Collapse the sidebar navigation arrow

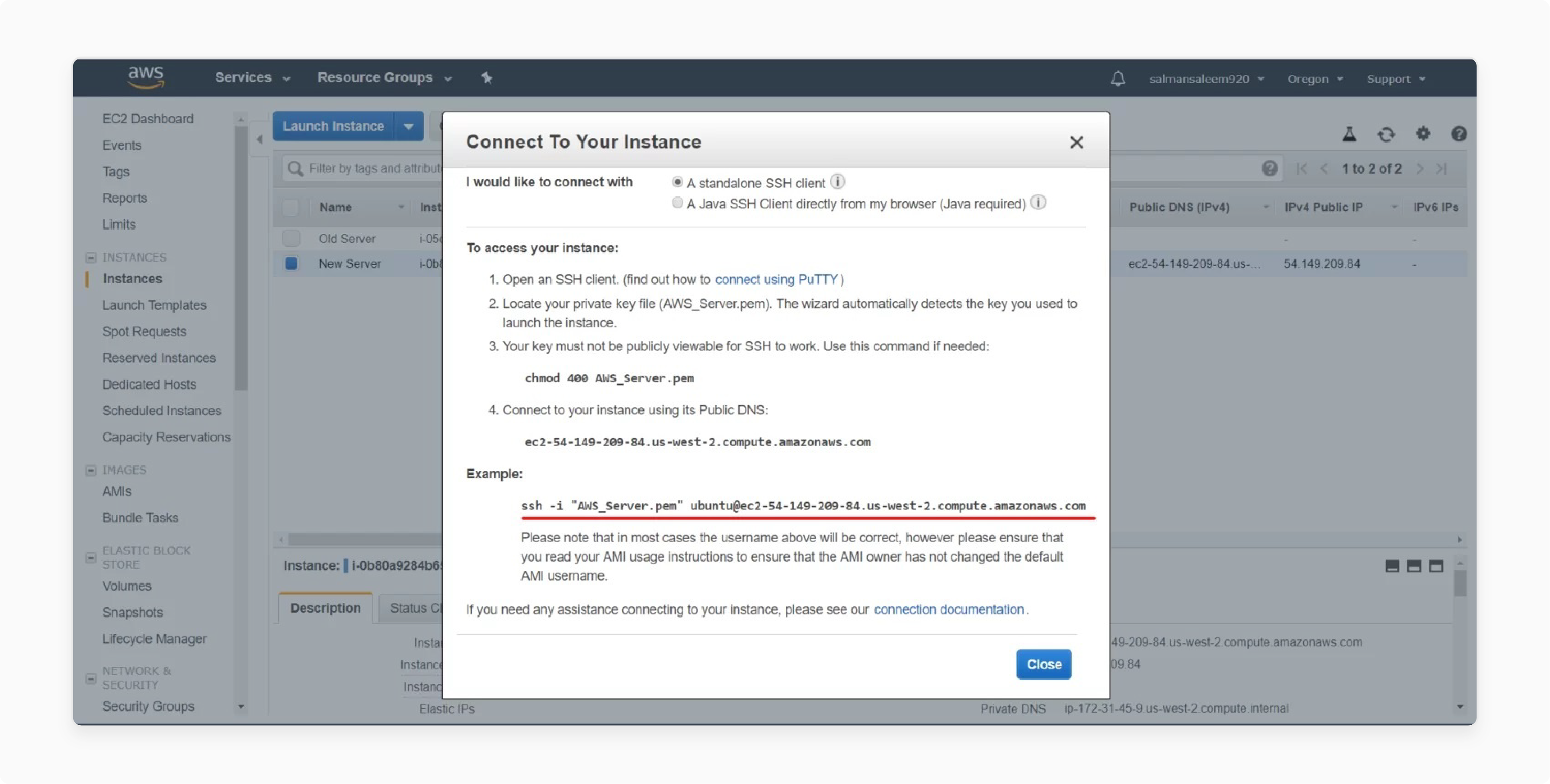click(259, 140)
